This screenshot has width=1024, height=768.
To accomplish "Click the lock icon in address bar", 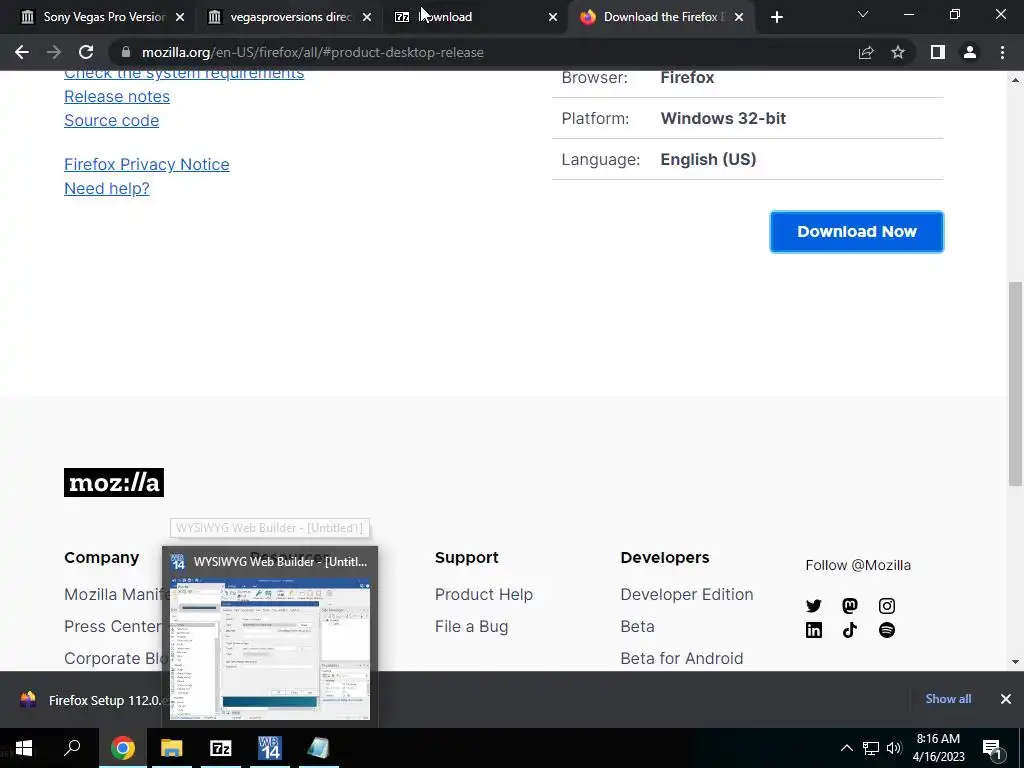I will (x=126, y=52).
